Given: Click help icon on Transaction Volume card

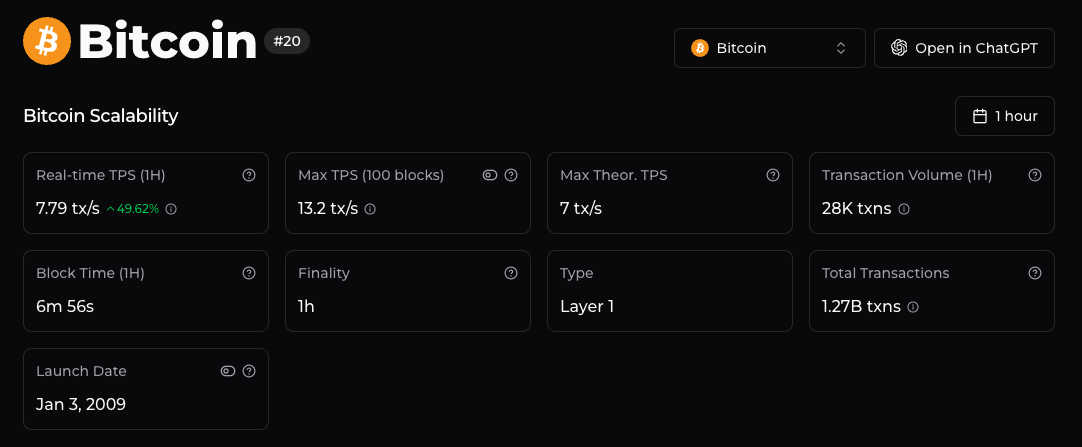Looking at the screenshot, I should [x=1035, y=175].
